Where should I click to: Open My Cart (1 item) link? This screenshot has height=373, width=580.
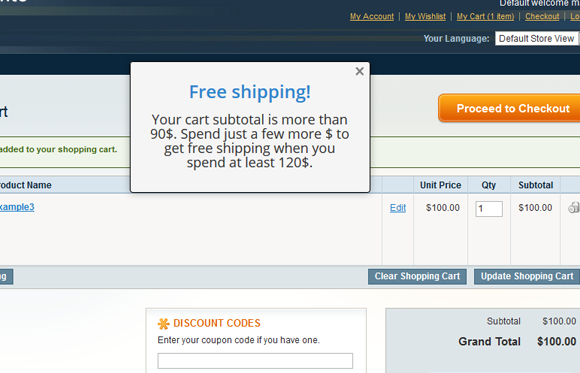485,17
